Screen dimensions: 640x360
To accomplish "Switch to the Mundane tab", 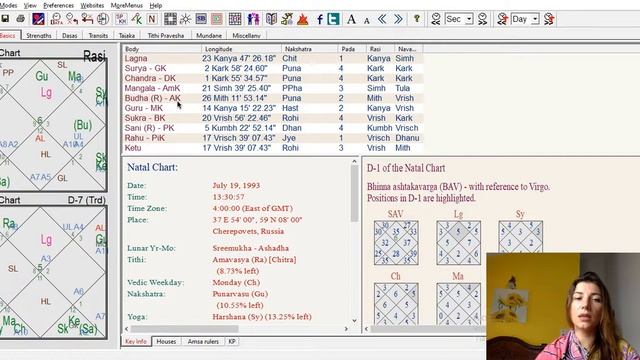I will pyautogui.click(x=209, y=36).
